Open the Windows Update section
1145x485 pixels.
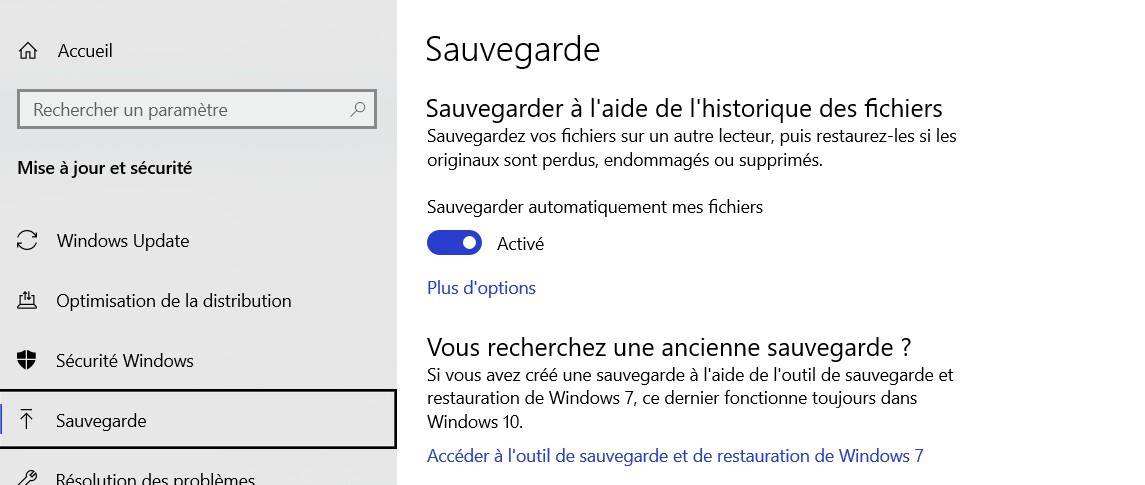coord(123,241)
